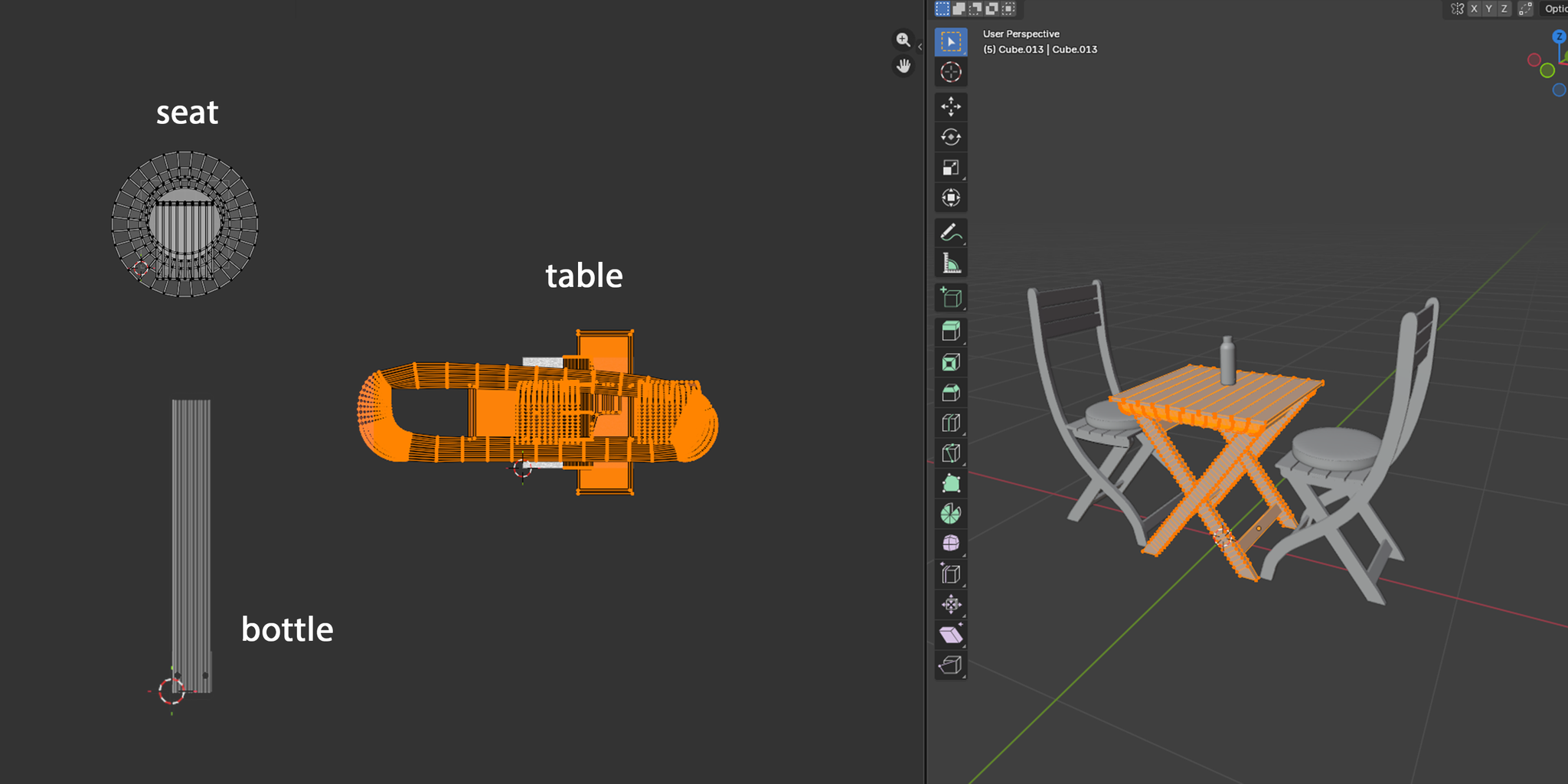Click the blue negative Z gizmo circle
This screenshot has width=1568, height=784.
(1559, 90)
